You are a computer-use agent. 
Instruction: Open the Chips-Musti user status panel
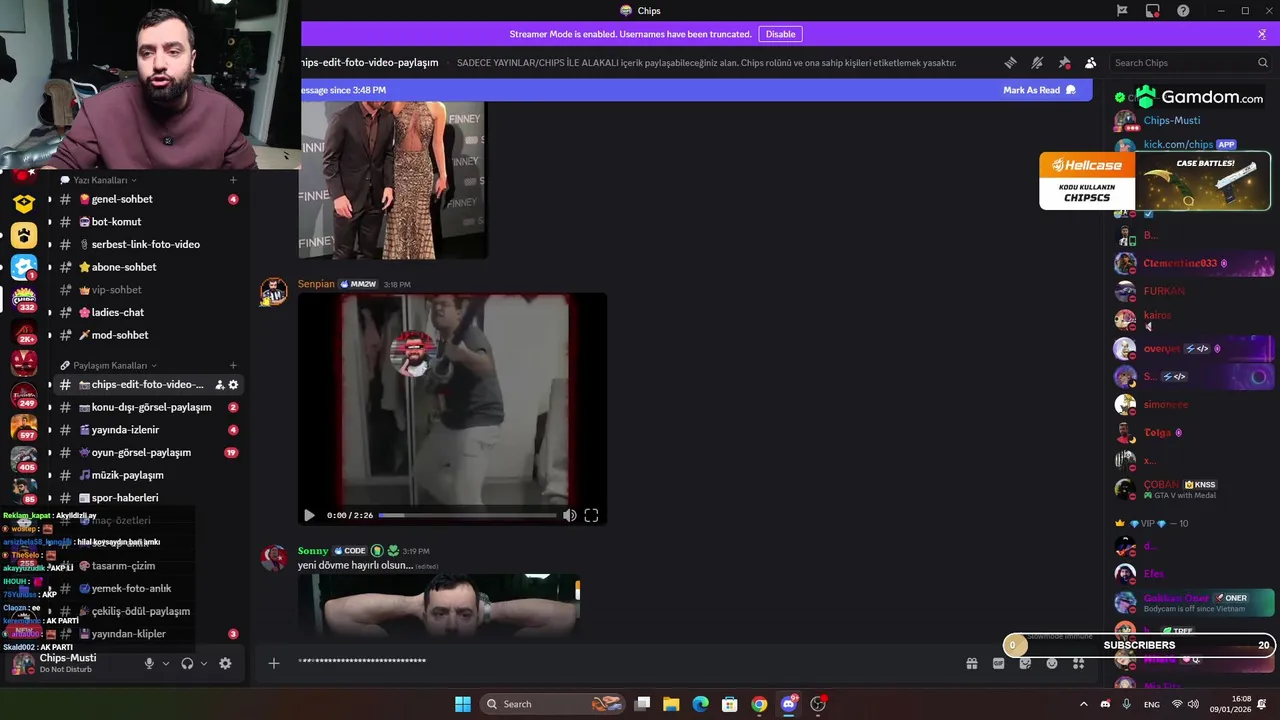(70, 663)
